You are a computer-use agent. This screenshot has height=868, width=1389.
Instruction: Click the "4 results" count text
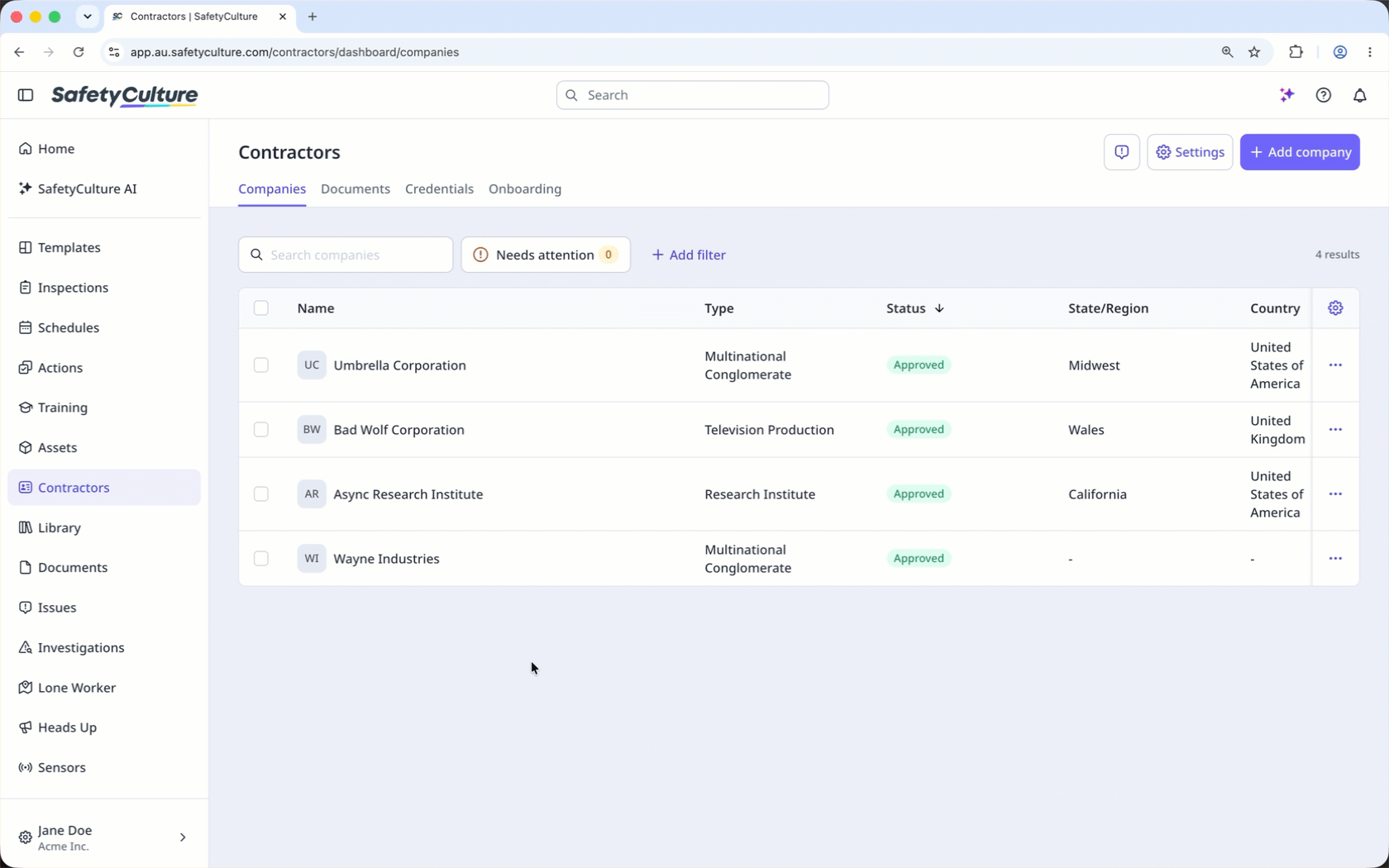[x=1337, y=255]
